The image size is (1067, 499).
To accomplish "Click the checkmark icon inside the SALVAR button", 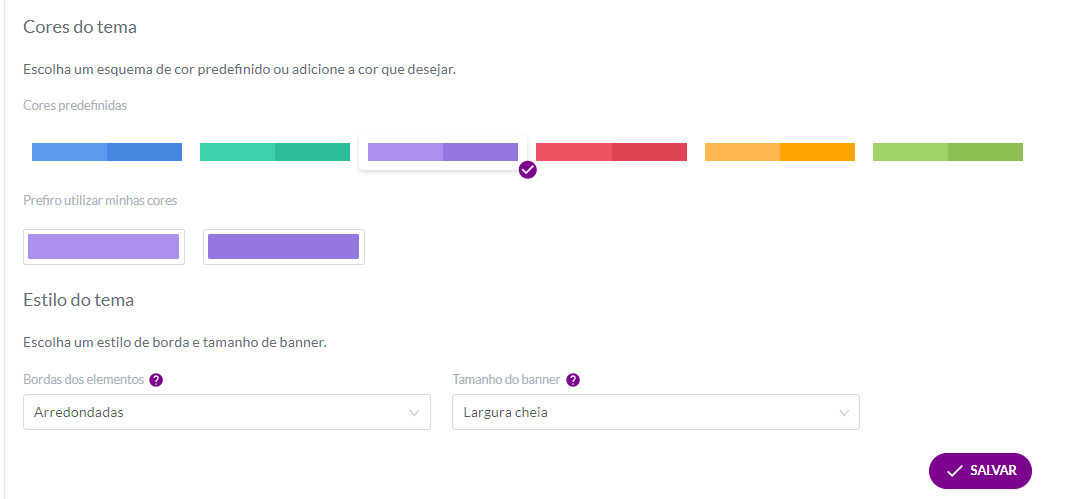I will [x=955, y=471].
